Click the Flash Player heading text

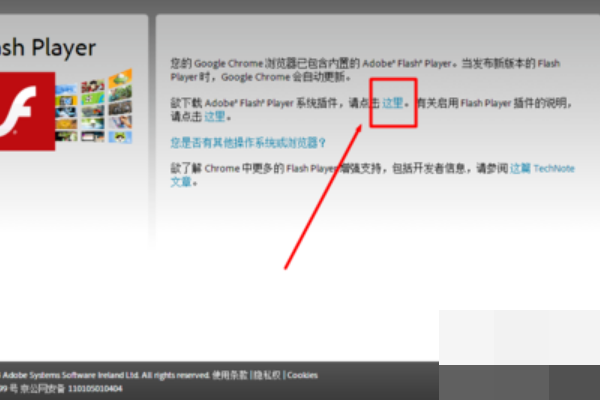click(x=48, y=48)
